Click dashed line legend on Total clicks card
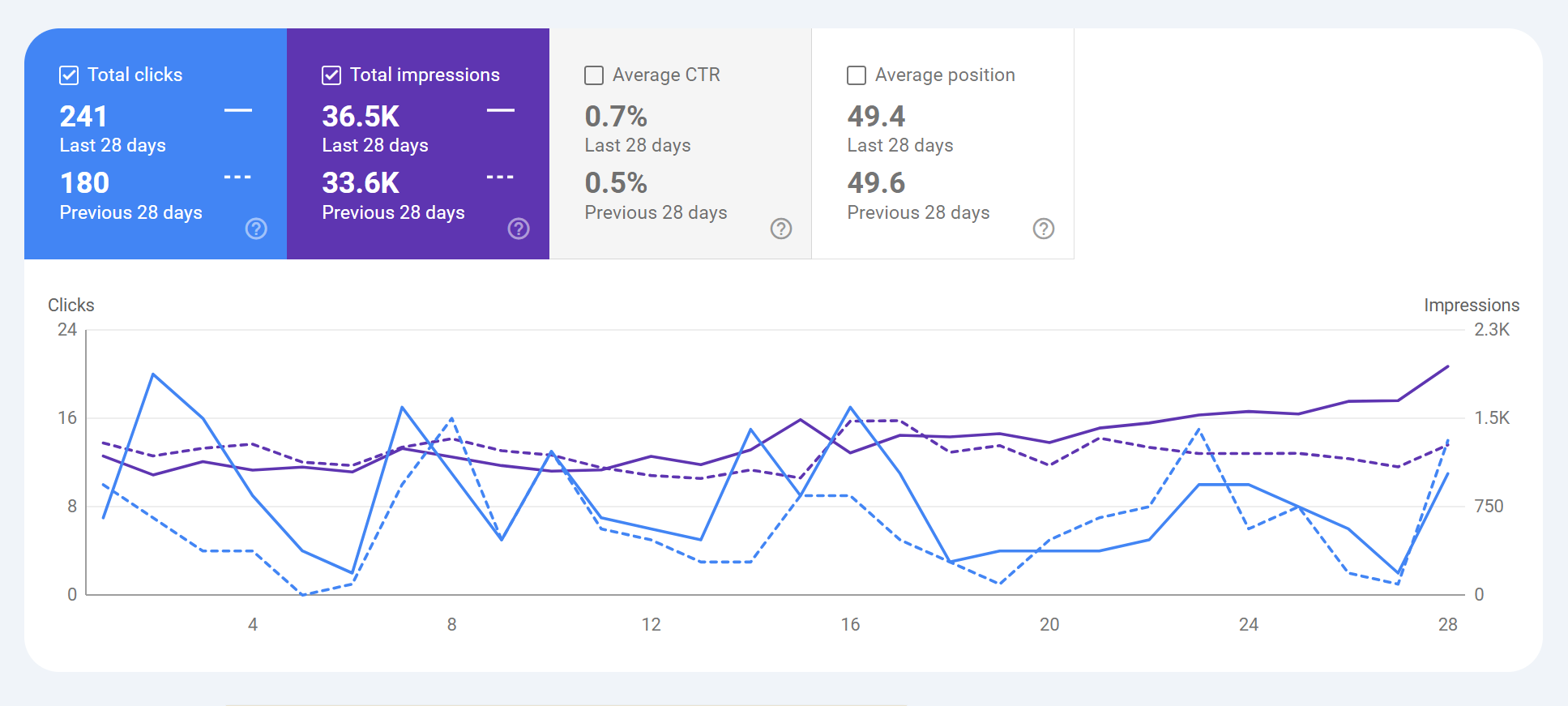 tap(238, 177)
